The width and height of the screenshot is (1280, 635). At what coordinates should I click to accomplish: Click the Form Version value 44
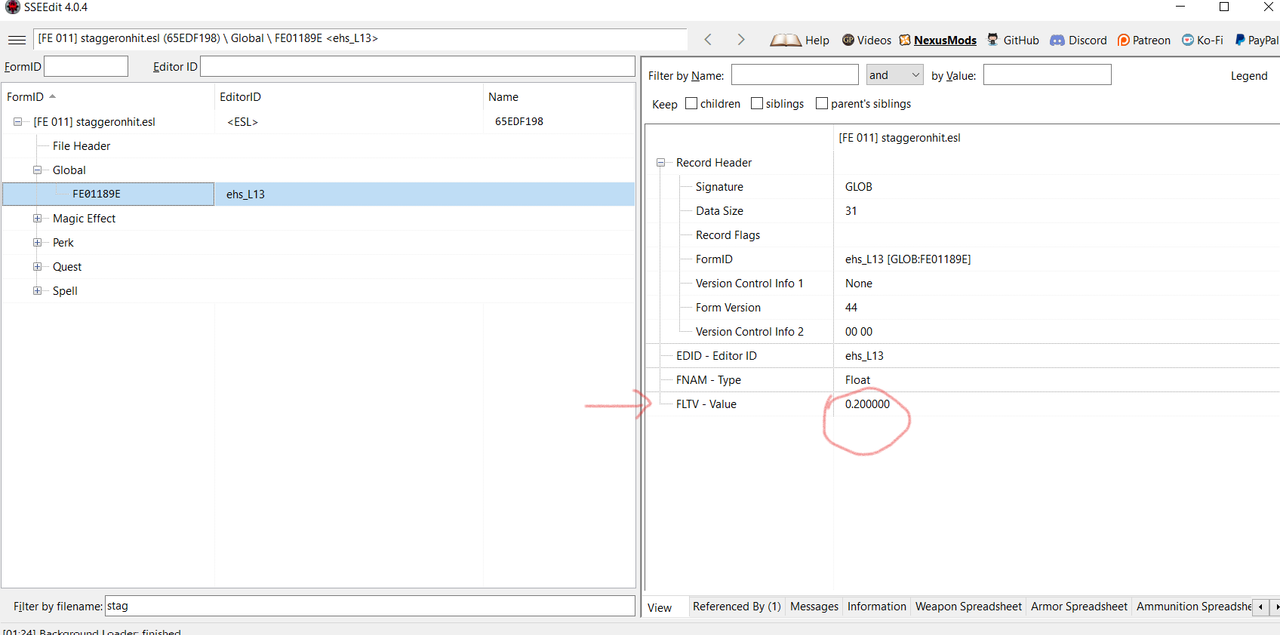tap(851, 307)
